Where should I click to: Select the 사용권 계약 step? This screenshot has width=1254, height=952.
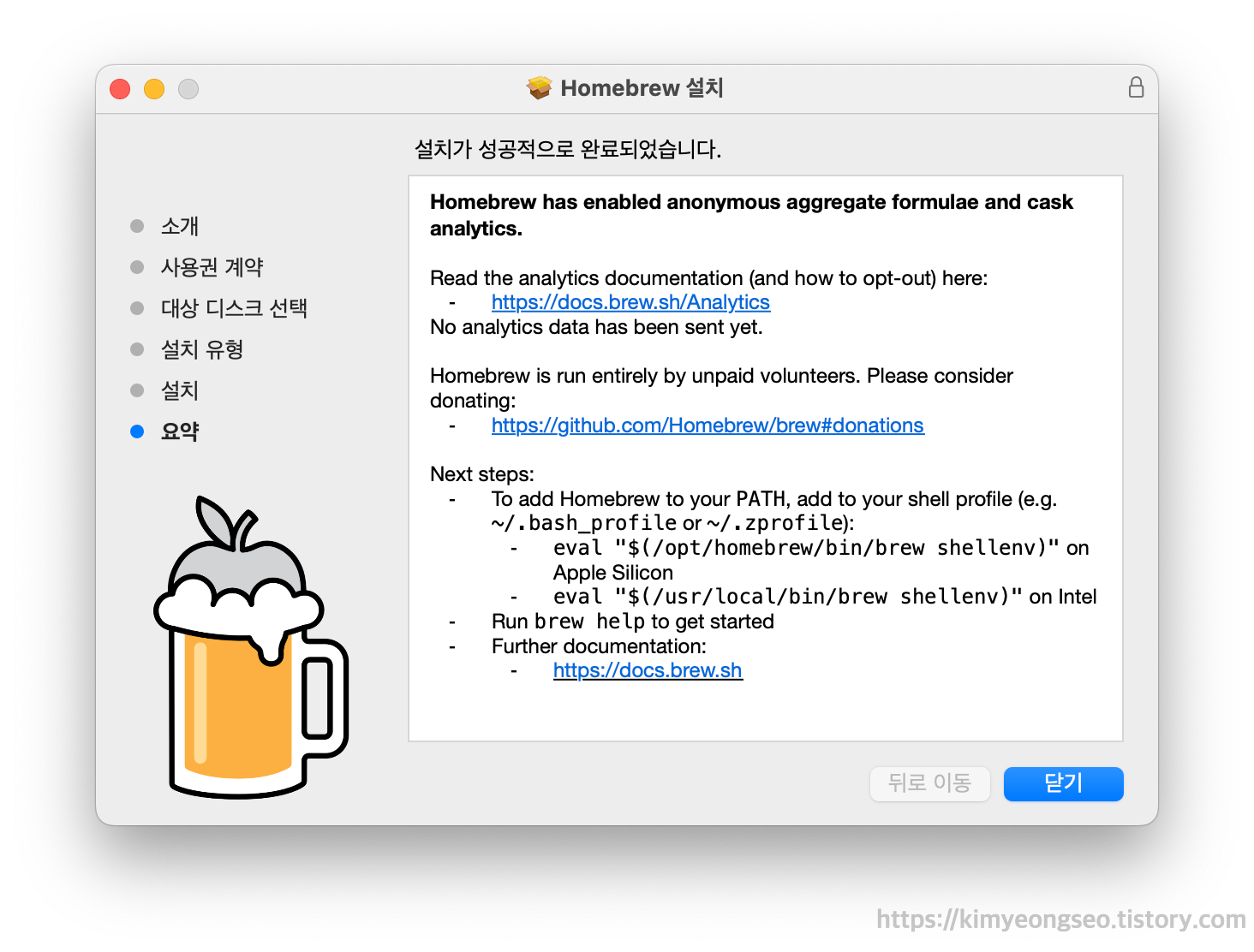pyautogui.click(x=212, y=267)
